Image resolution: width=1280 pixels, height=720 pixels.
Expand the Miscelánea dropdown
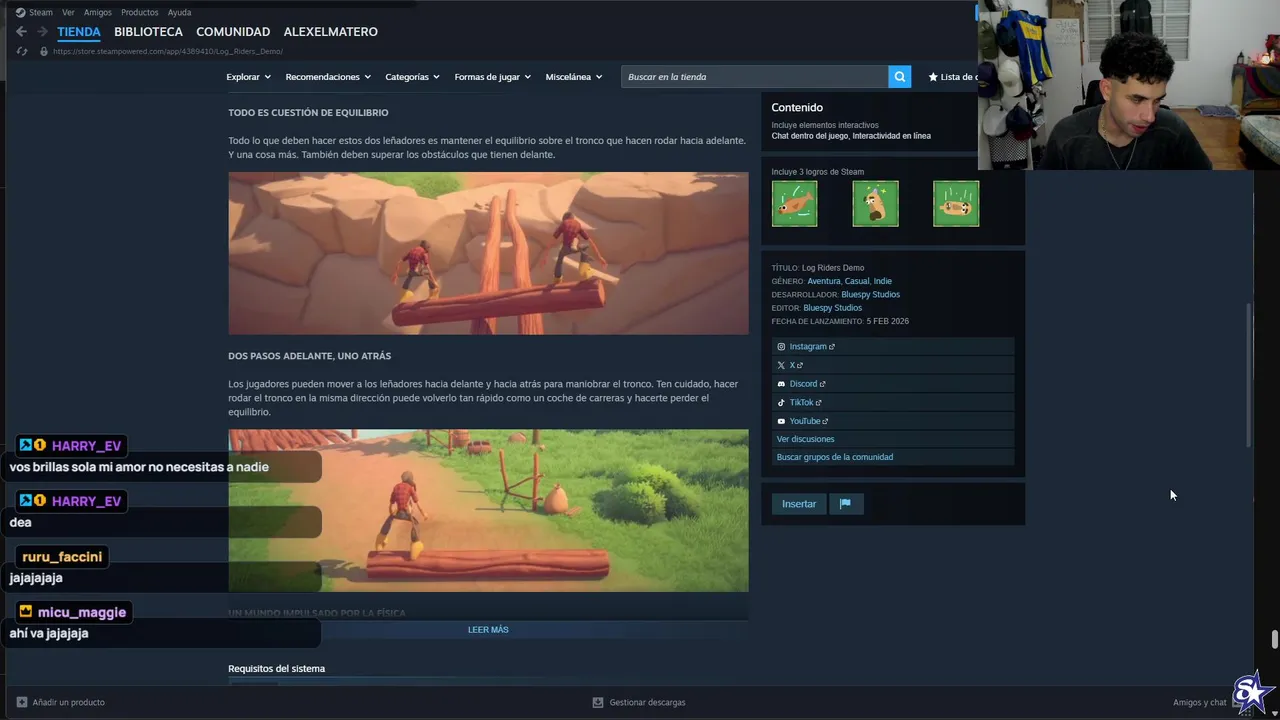(x=574, y=77)
